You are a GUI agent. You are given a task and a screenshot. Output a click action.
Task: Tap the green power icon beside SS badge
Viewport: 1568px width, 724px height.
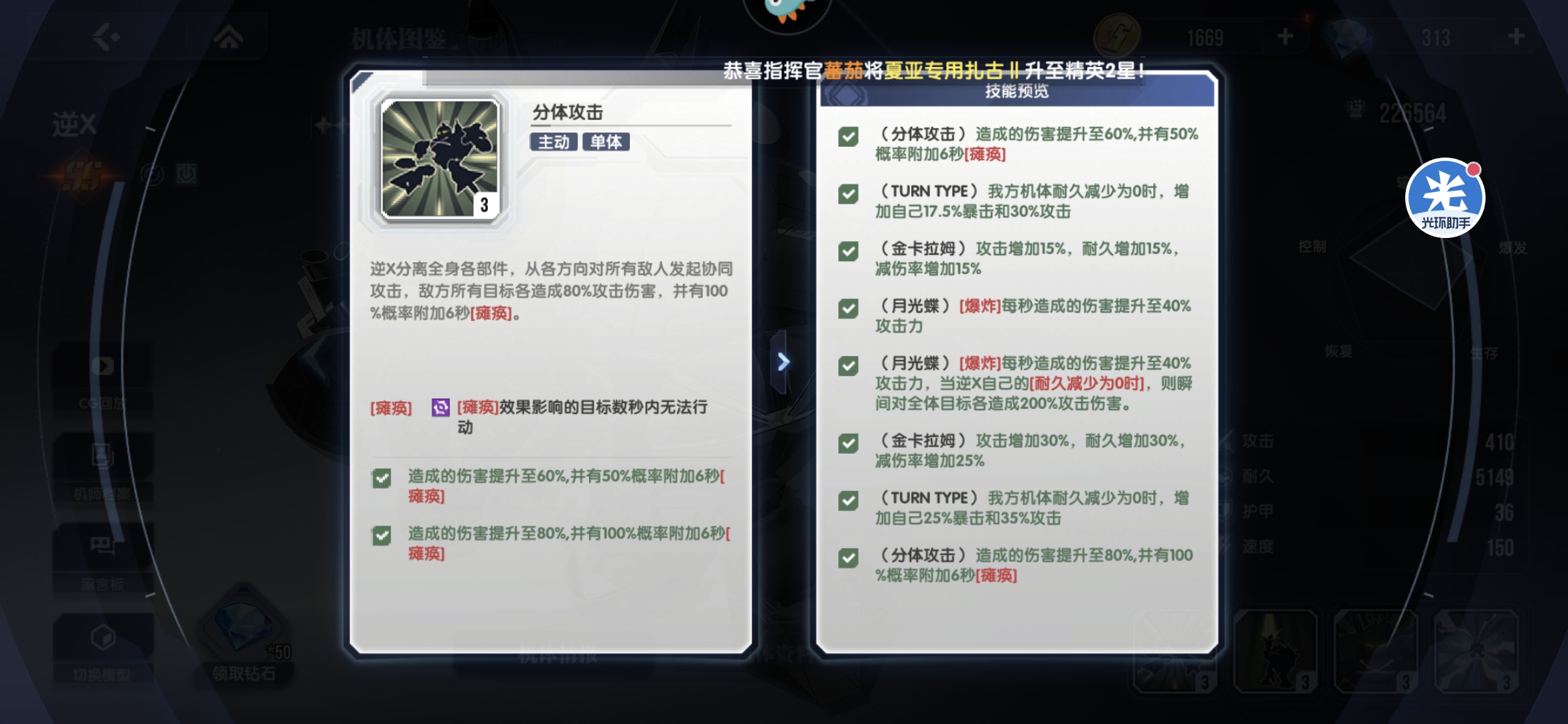click(x=186, y=174)
